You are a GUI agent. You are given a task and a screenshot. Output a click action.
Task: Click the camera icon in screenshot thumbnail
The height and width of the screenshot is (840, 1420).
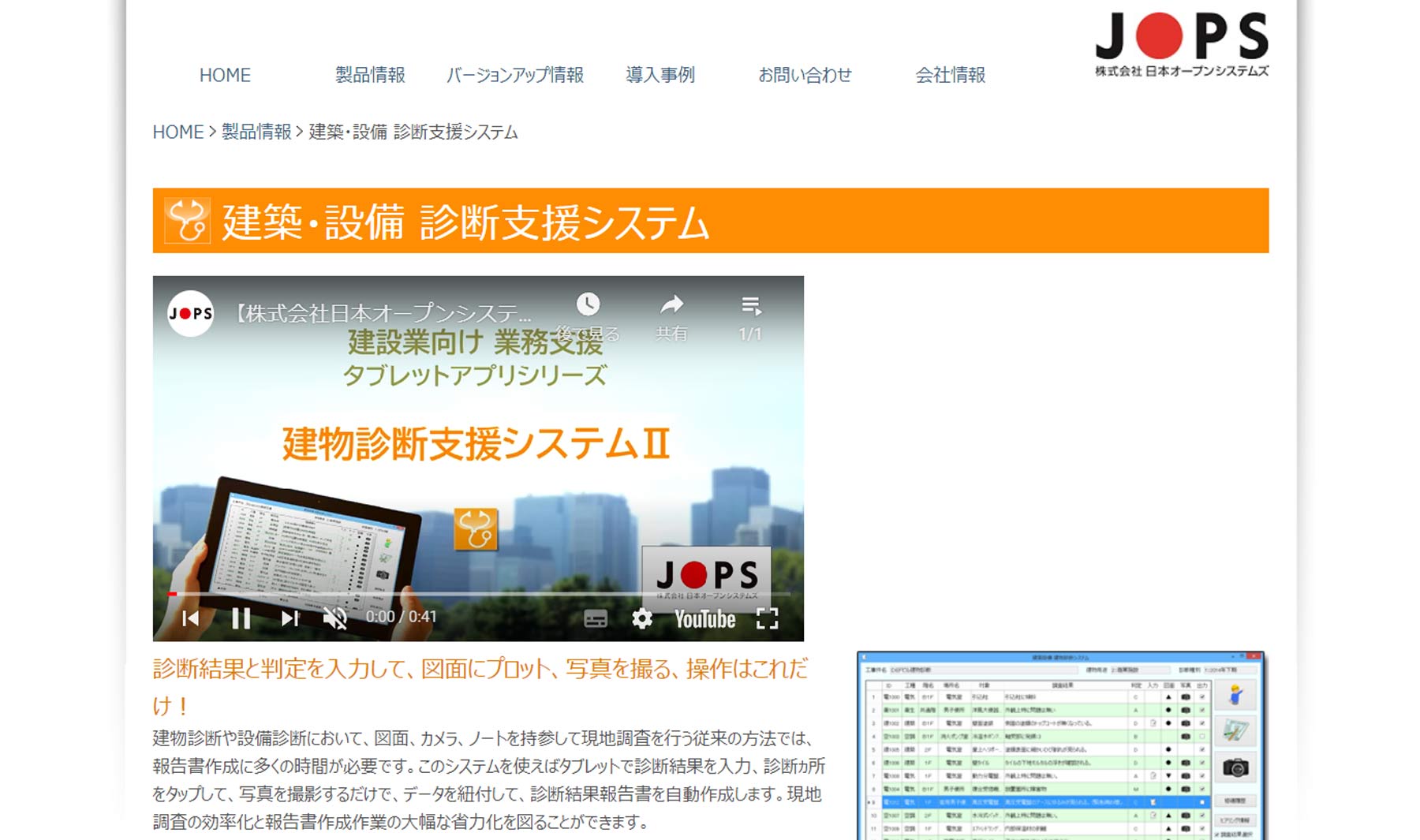pos(1235,767)
